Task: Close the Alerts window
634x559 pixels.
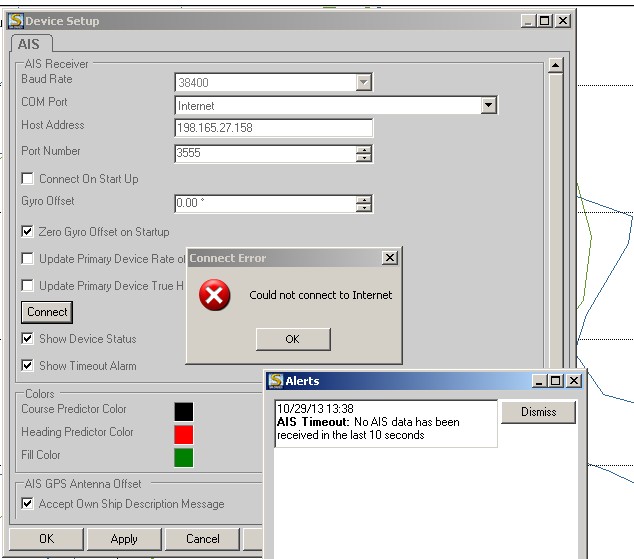Action: tap(573, 381)
